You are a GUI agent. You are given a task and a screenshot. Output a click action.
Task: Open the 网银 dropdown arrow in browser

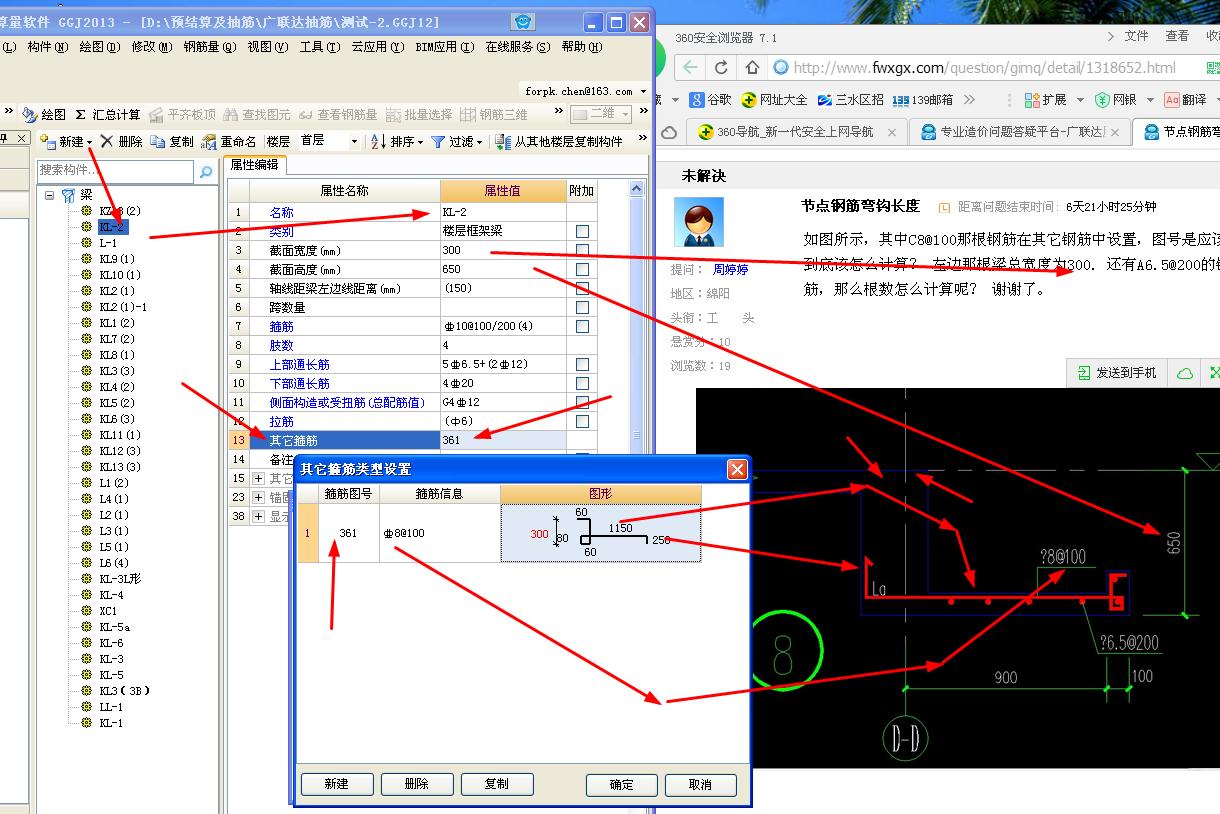point(1150,100)
